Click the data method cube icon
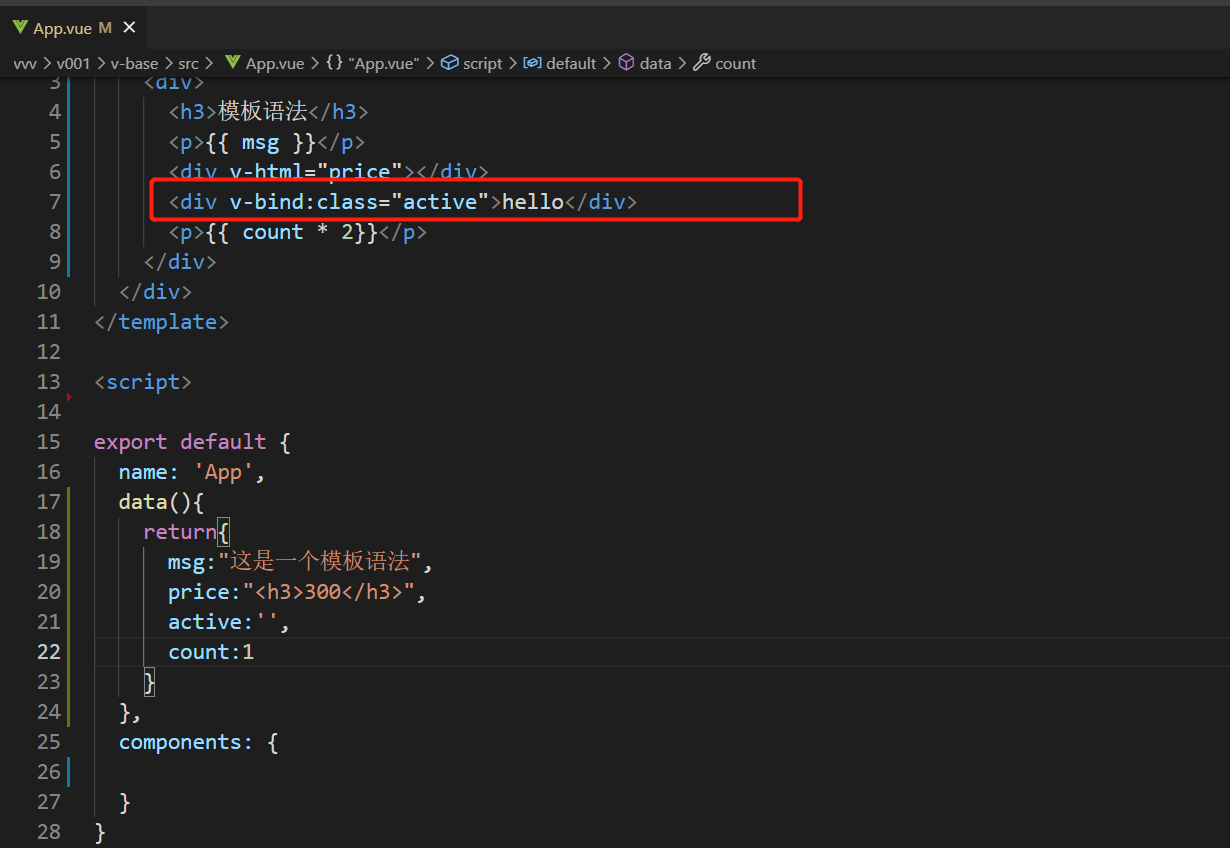This screenshot has width=1230, height=848. 626,63
